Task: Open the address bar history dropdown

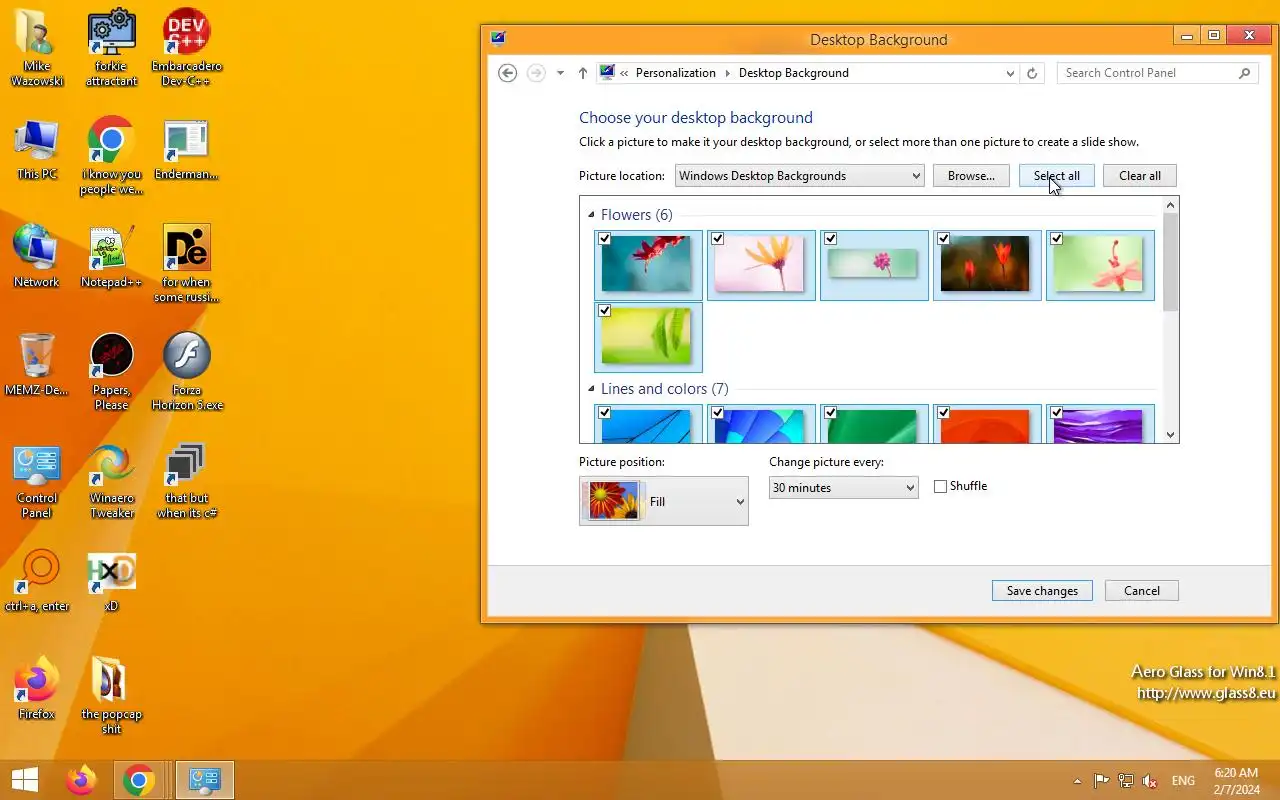Action: (x=1010, y=73)
